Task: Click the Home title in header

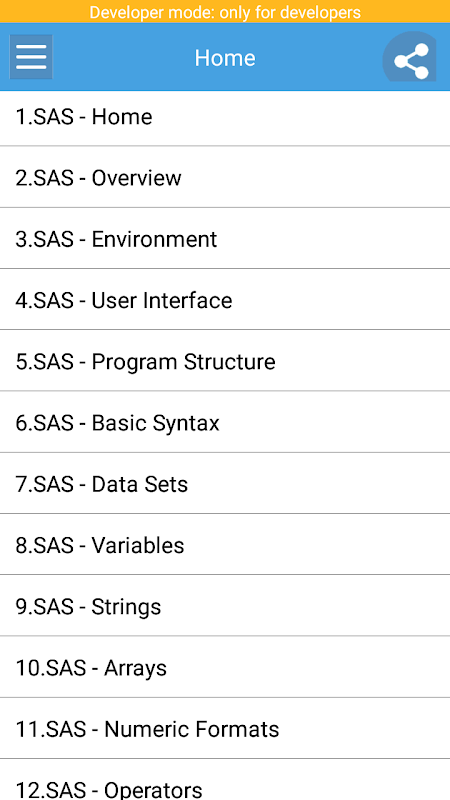Action: [x=225, y=58]
